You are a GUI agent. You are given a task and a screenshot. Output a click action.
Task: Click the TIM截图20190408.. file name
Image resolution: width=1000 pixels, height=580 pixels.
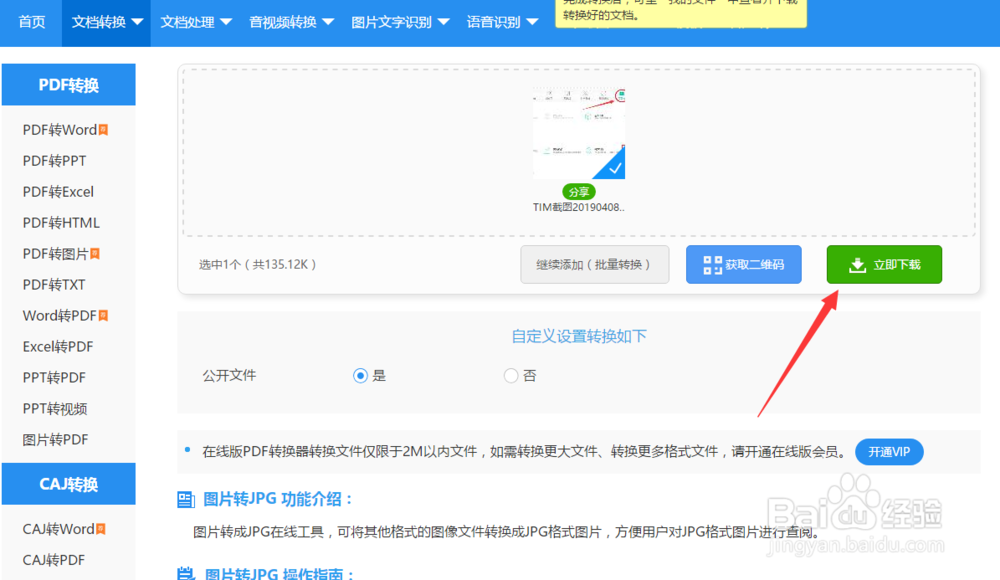[579, 207]
